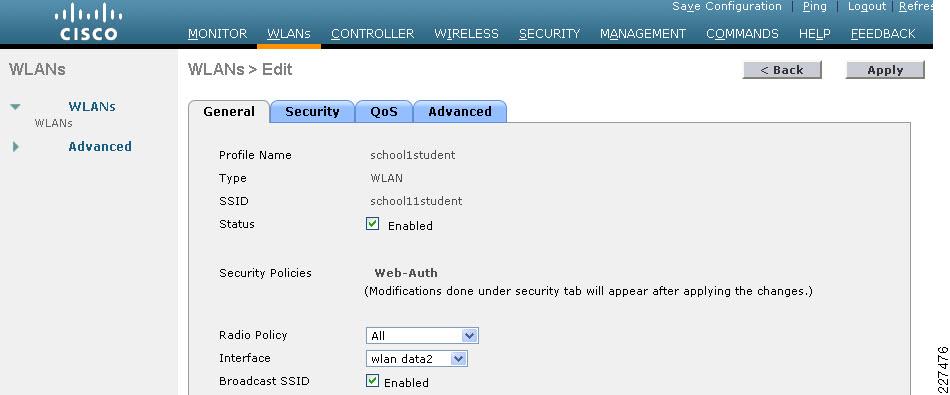Open the SECURITY menu
Screen dimensions: 950x395
[550, 34]
